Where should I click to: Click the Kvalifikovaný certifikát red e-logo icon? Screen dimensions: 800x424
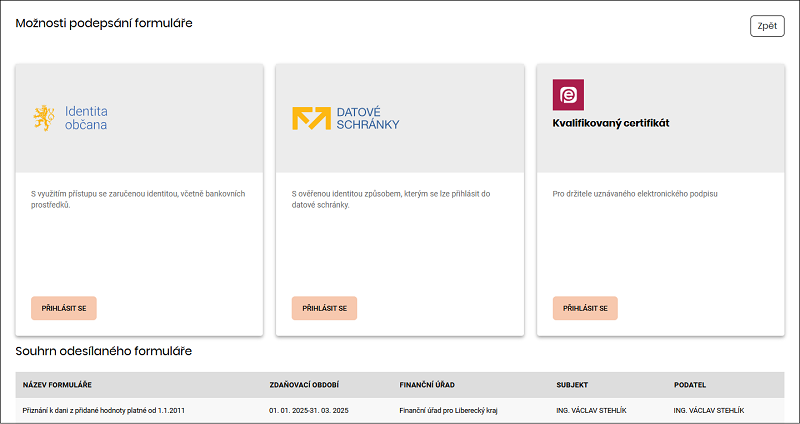[568, 94]
